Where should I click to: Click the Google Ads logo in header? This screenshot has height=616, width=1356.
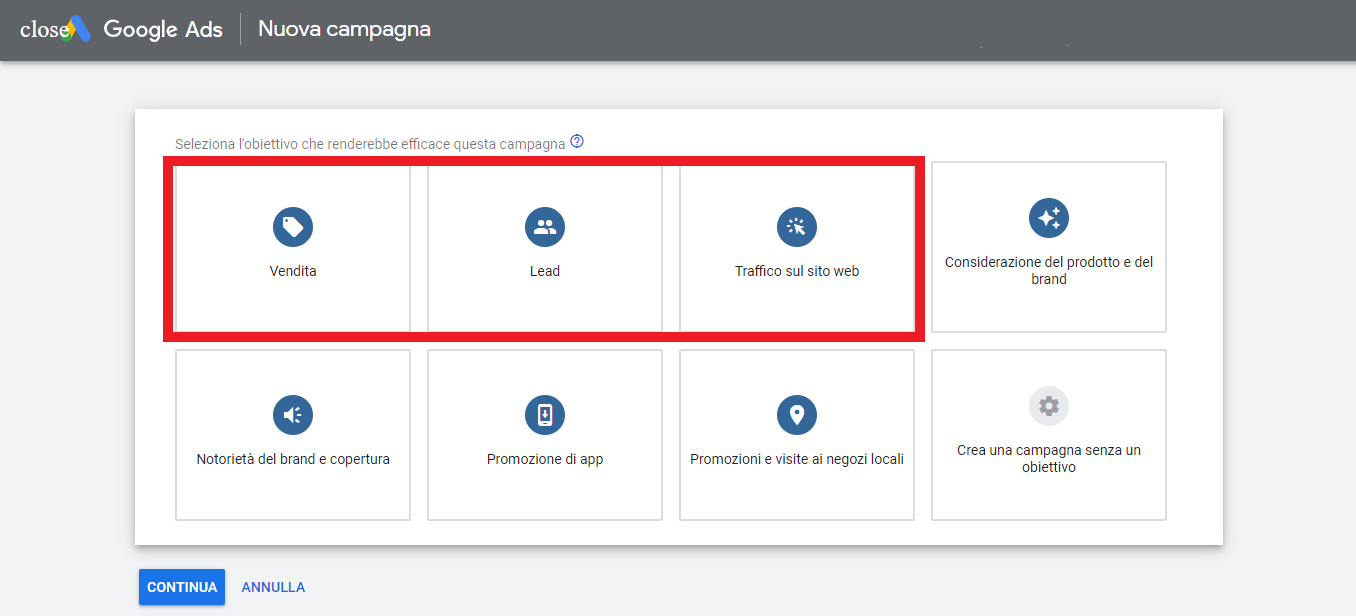(x=80, y=29)
